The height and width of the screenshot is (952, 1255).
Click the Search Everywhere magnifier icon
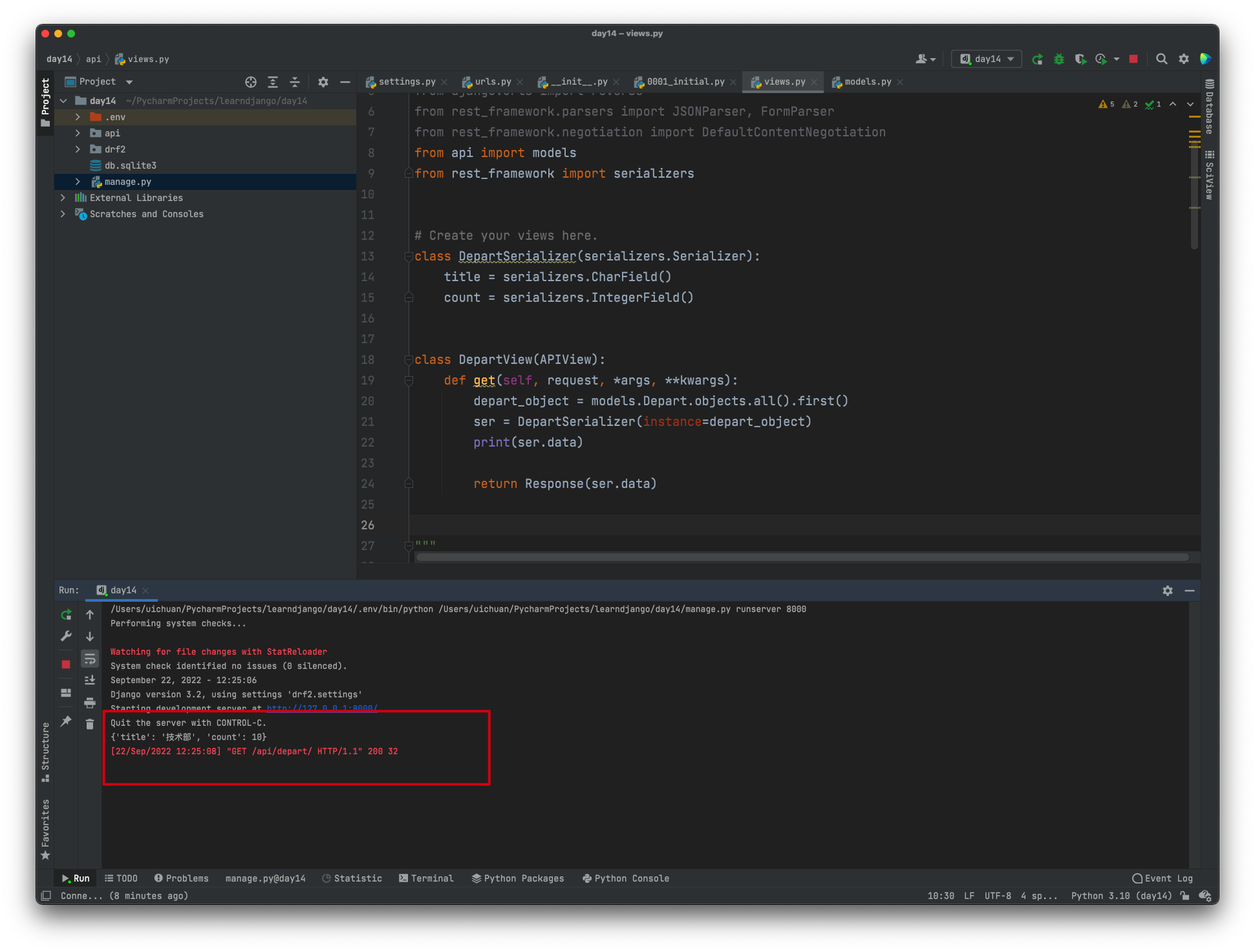1161,59
